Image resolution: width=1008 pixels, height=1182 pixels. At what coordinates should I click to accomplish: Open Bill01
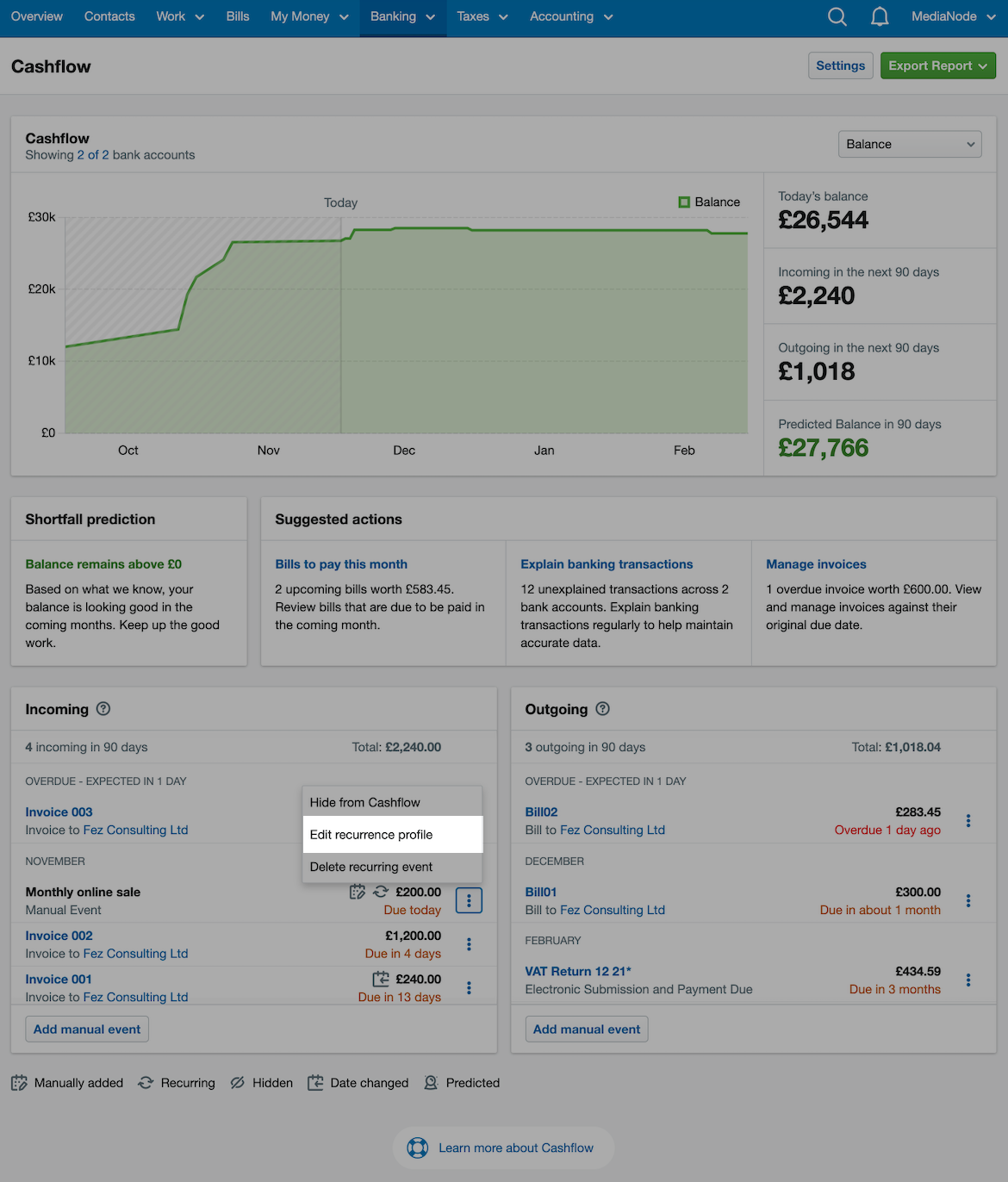tap(541, 892)
